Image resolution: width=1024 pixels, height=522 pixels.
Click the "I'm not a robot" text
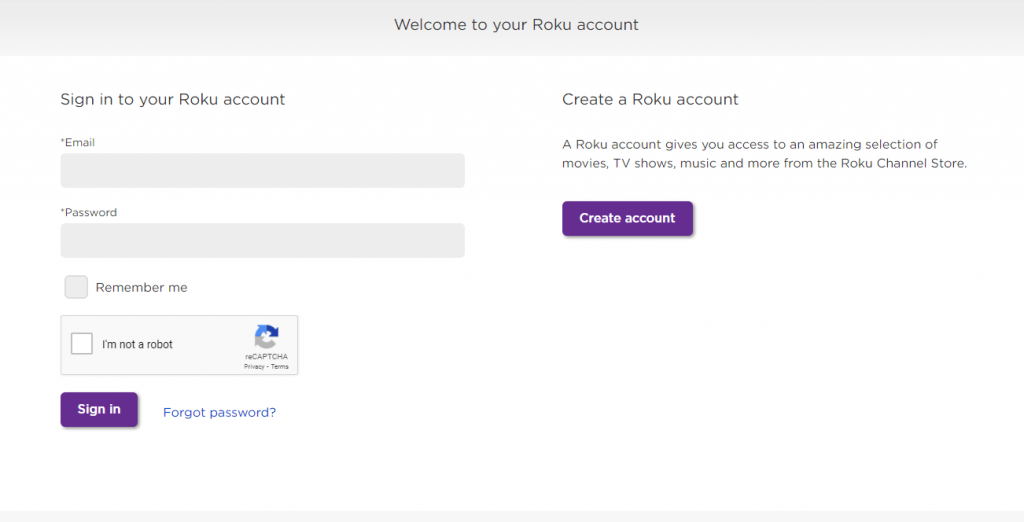point(137,344)
